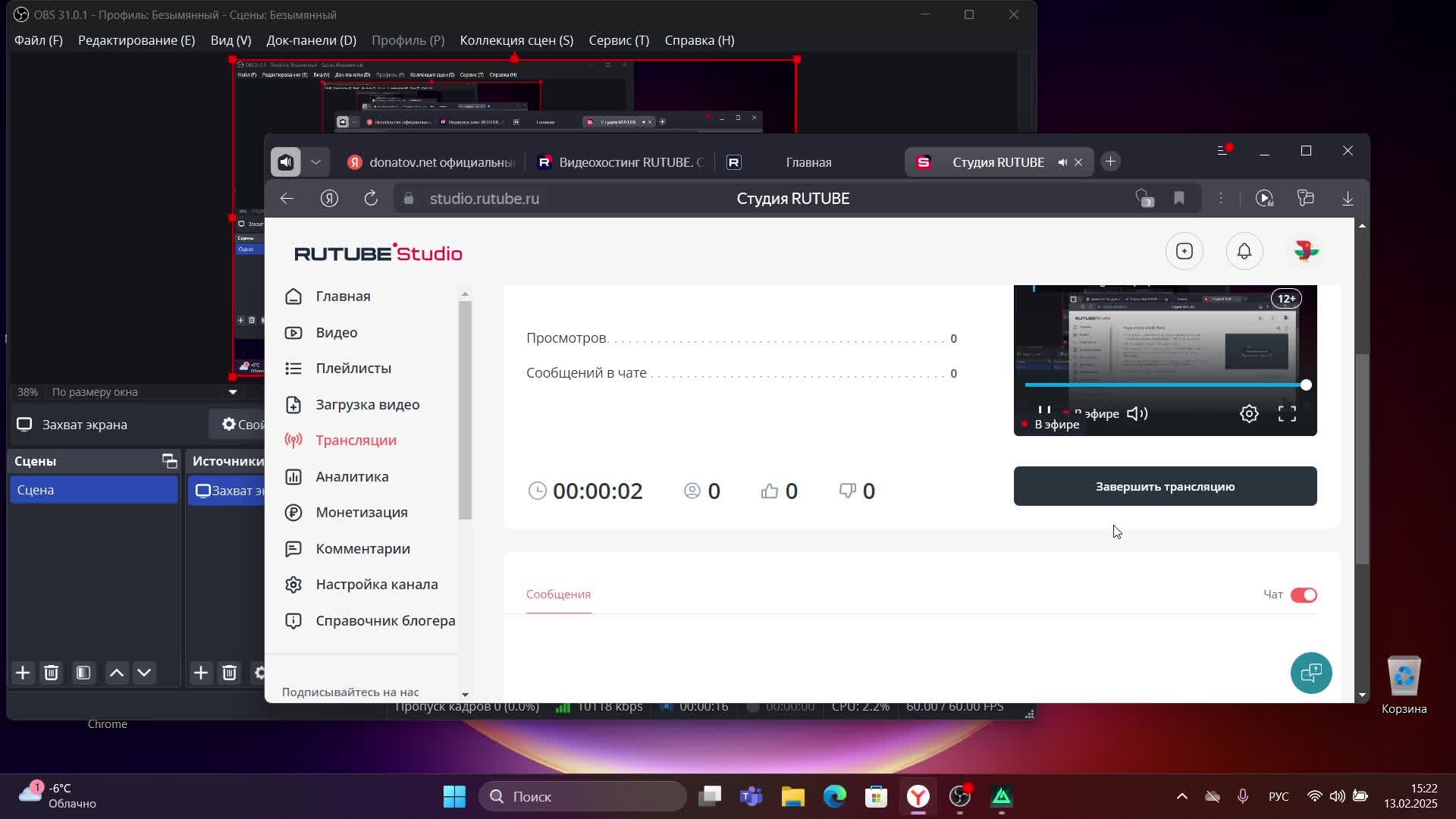Delete the selected scene in OBS
This screenshot has height=819, width=1456.
51,673
